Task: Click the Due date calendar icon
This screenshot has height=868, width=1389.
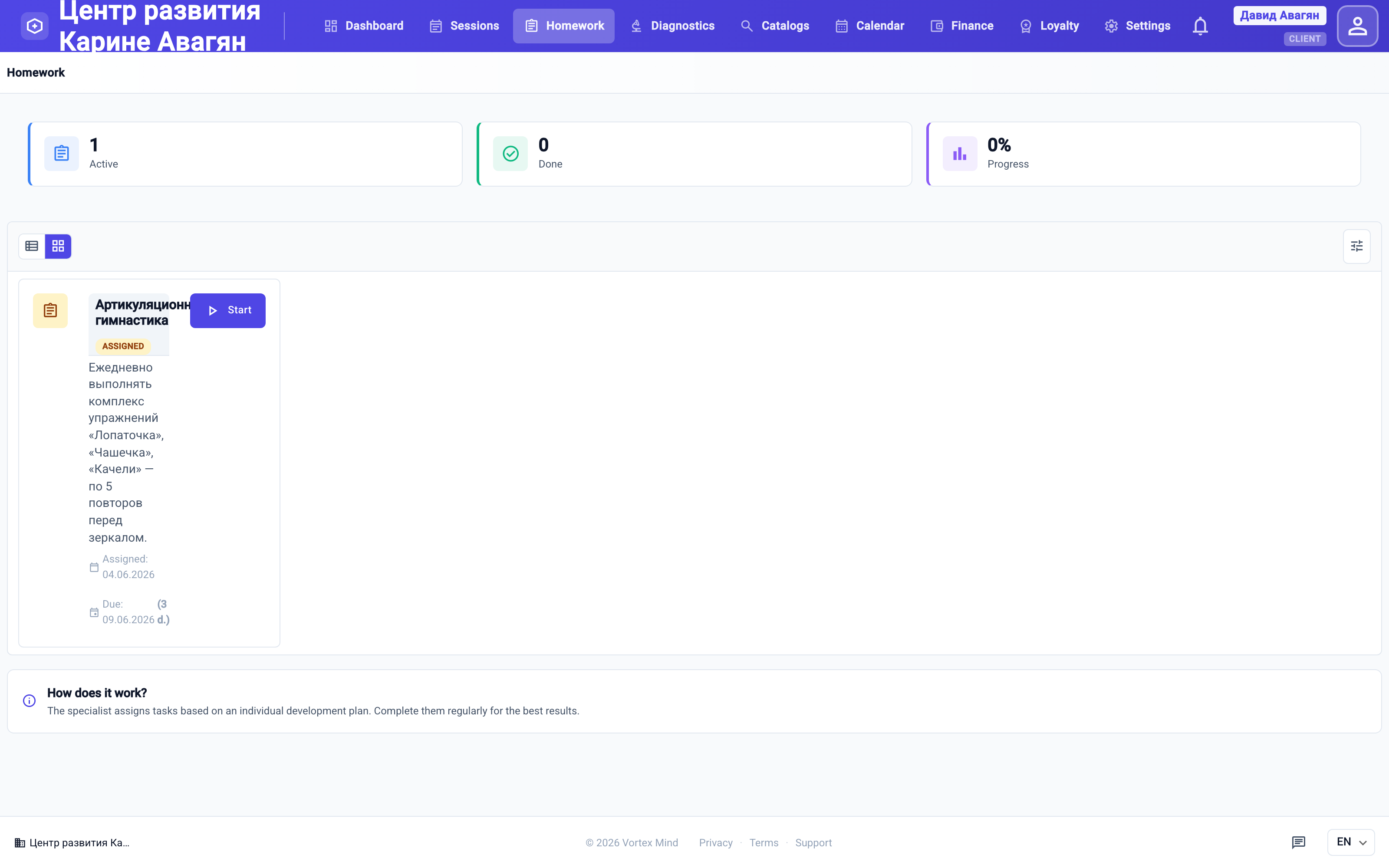Action: pos(94,612)
